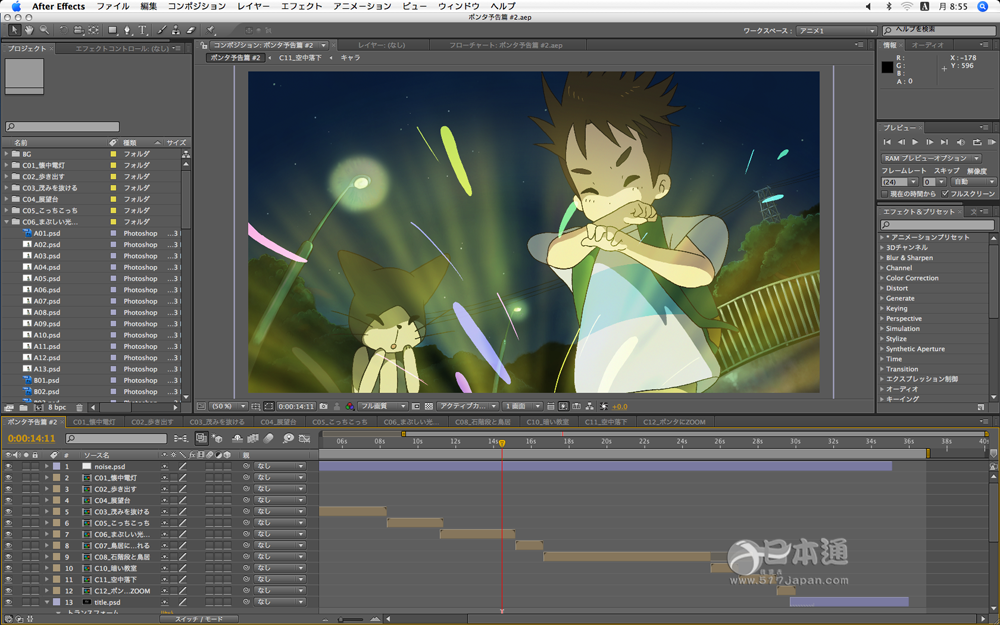This screenshot has width=1000, height=625.
Task: Play the preview
Action: 915,142
